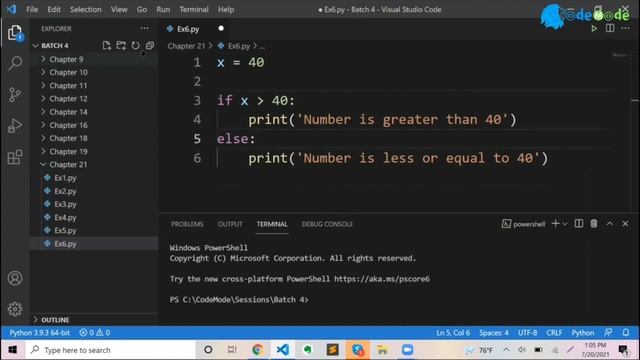Switch to the PROBLEMS panel tab

coord(187,224)
